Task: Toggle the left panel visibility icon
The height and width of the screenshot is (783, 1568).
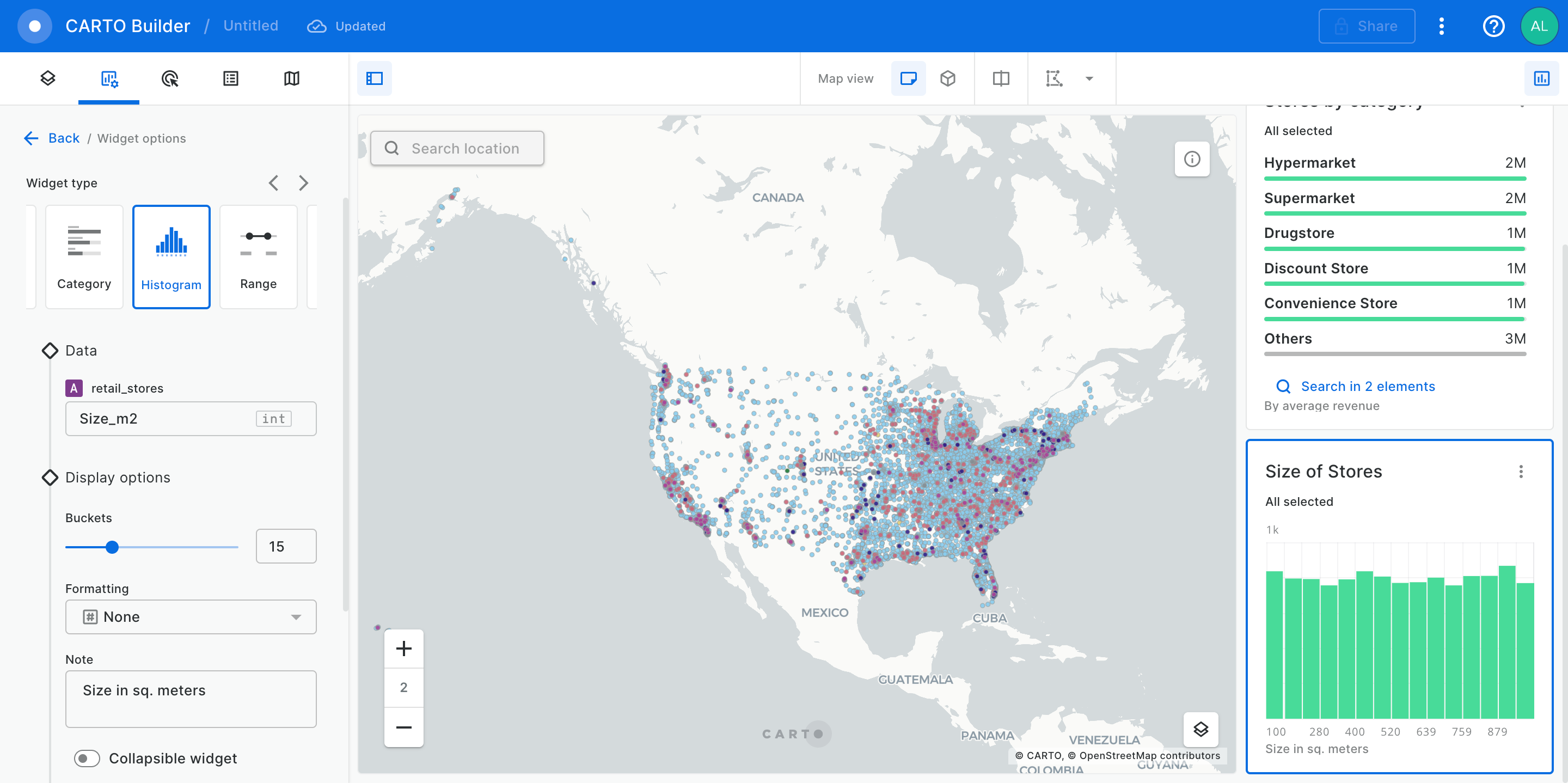Action: 375,78
